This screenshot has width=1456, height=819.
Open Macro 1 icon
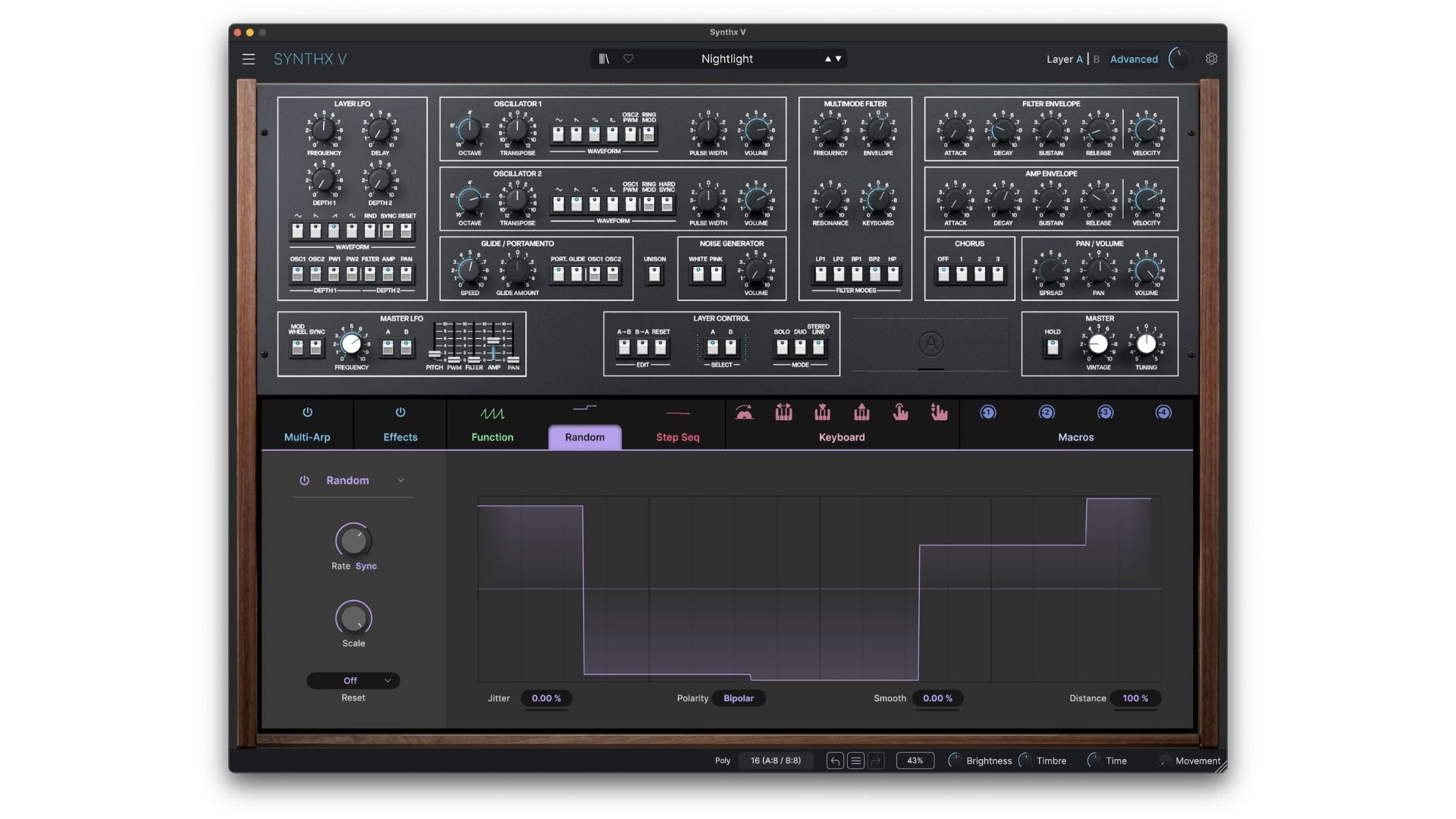click(x=988, y=413)
